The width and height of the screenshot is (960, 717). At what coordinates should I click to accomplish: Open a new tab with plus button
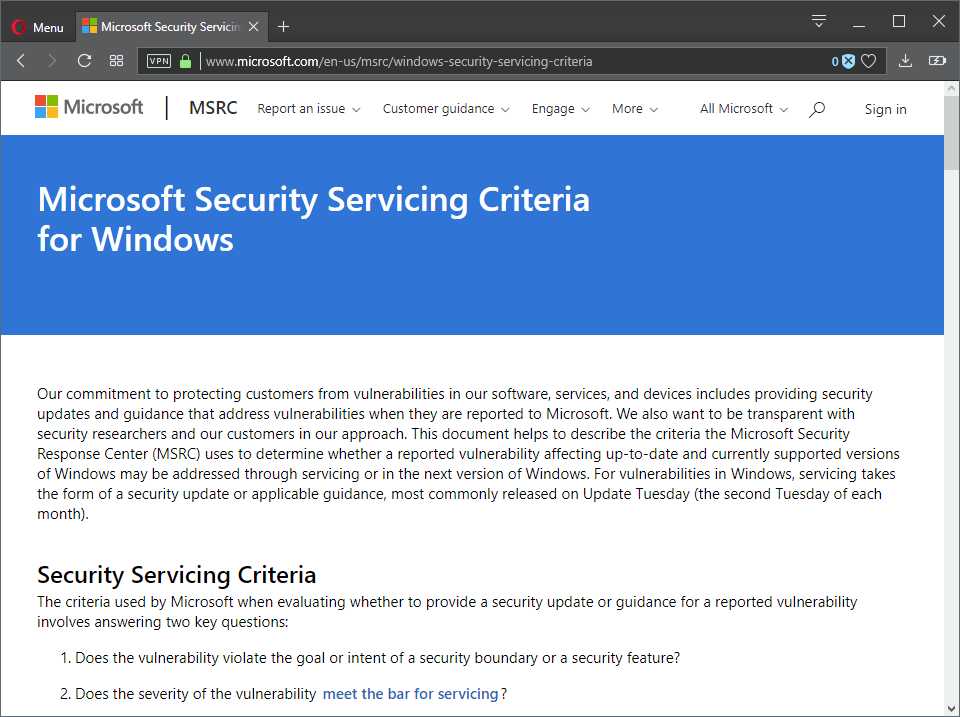point(283,27)
